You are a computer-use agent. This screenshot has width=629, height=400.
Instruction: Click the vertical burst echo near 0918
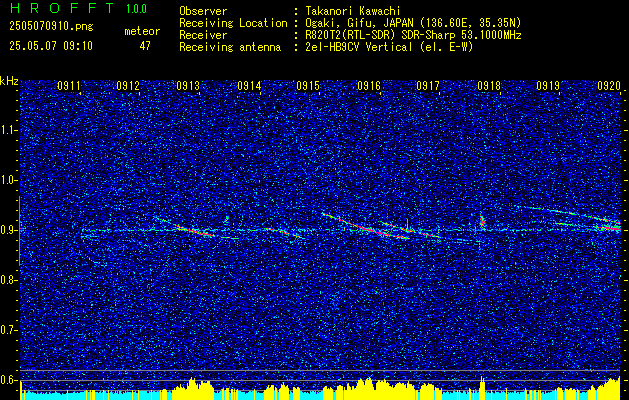[x=482, y=221]
